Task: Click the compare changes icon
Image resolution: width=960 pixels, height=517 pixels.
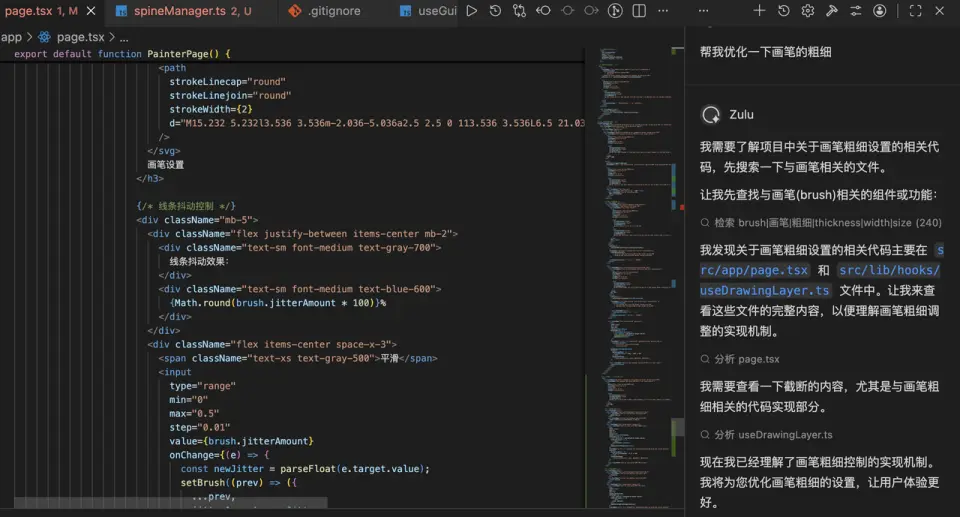Action: pyautogui.click(x=520, y=11)
